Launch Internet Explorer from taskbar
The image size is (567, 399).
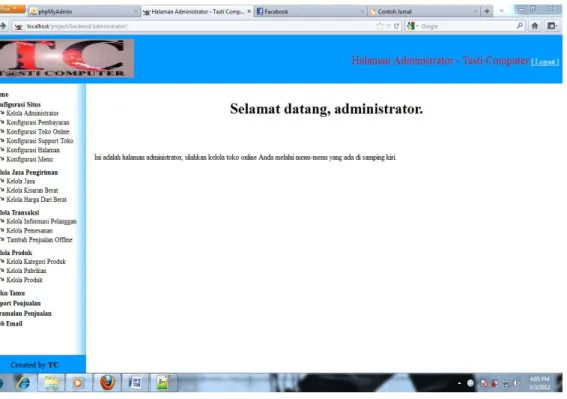(24, 382)
